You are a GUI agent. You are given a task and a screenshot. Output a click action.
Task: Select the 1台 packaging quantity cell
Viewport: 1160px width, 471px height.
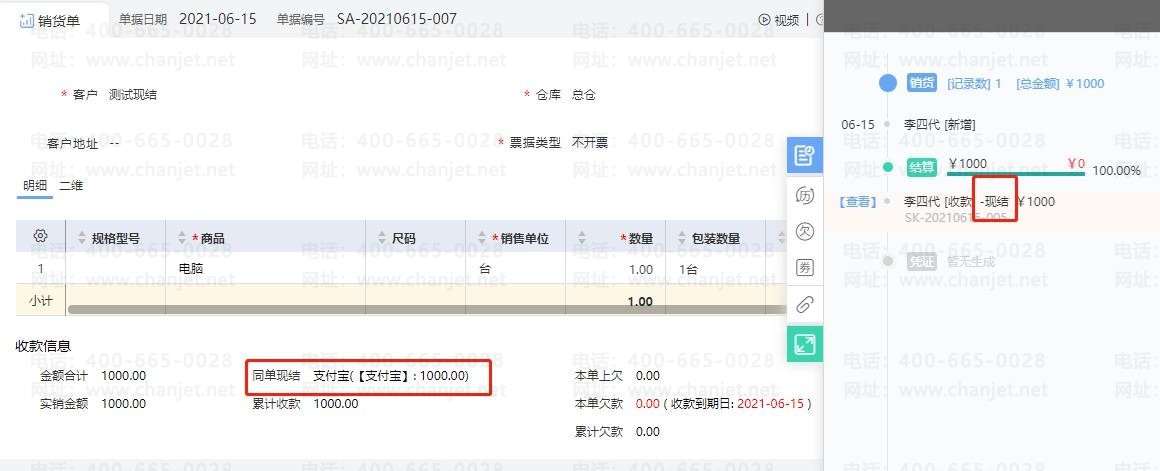(715, 269)
